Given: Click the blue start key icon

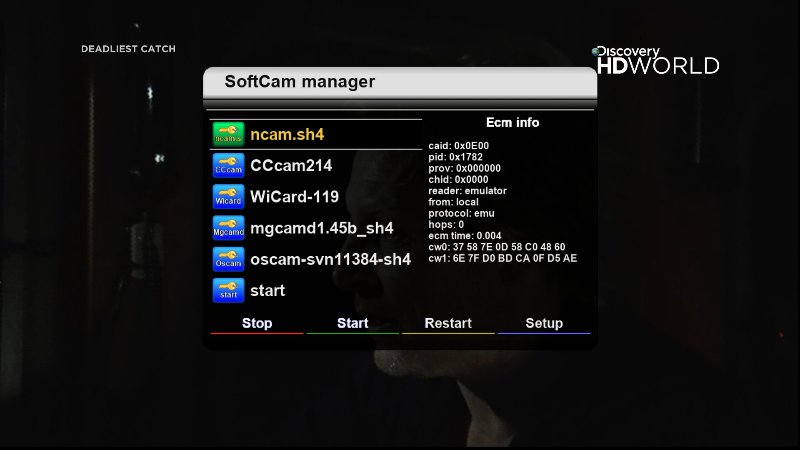Looking at the screenshot, I should point(228,290).
